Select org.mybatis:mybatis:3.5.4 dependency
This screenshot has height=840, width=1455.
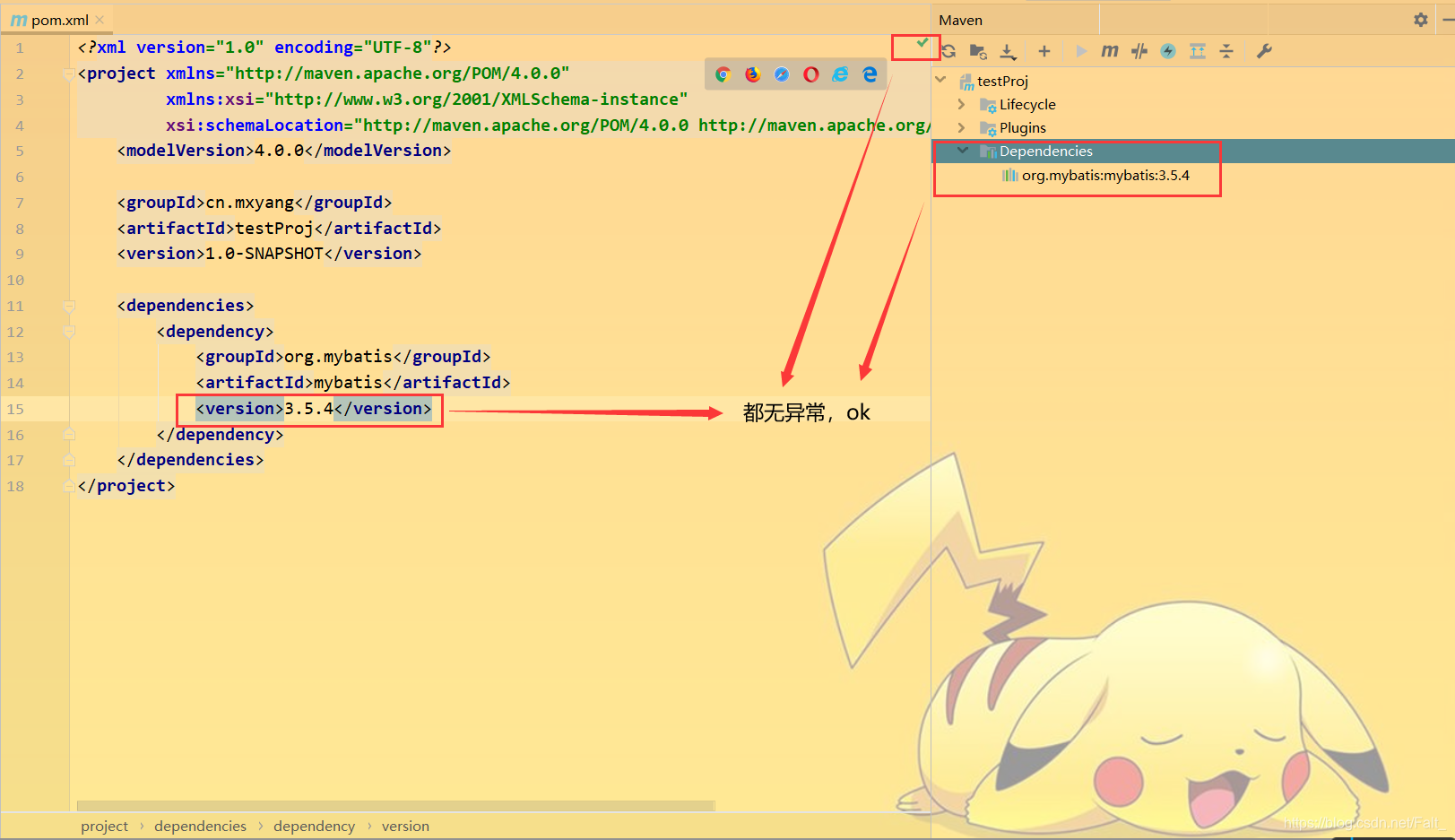[x=1105, y=175]
